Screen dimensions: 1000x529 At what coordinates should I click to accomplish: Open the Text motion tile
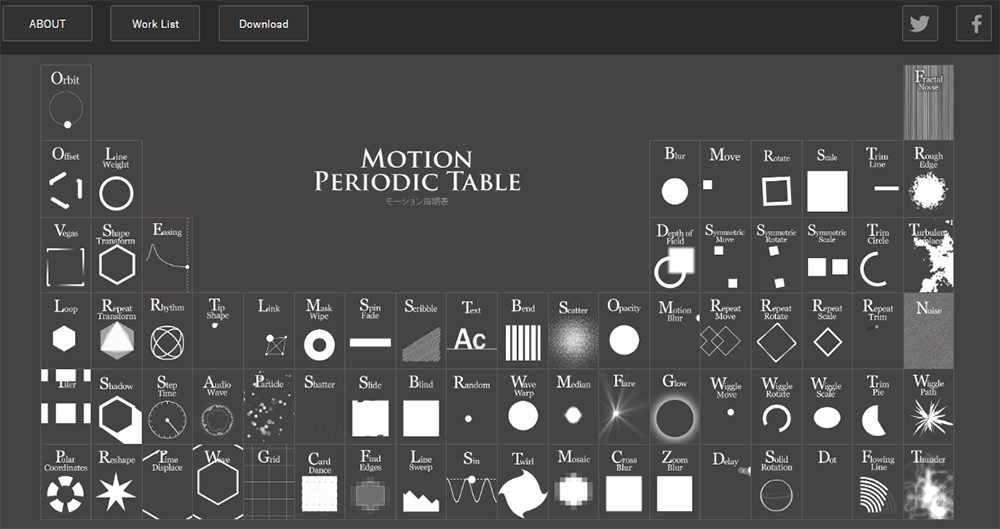(x=471, y=331)
